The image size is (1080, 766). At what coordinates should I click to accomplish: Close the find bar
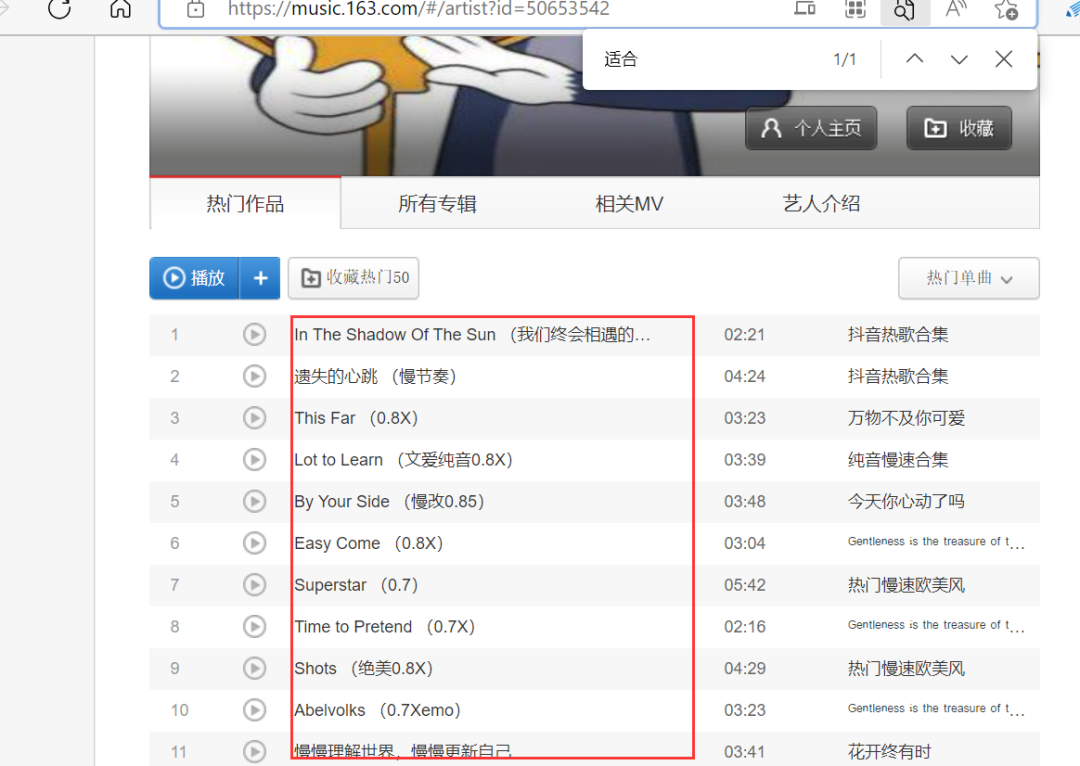click(1004, 59)
